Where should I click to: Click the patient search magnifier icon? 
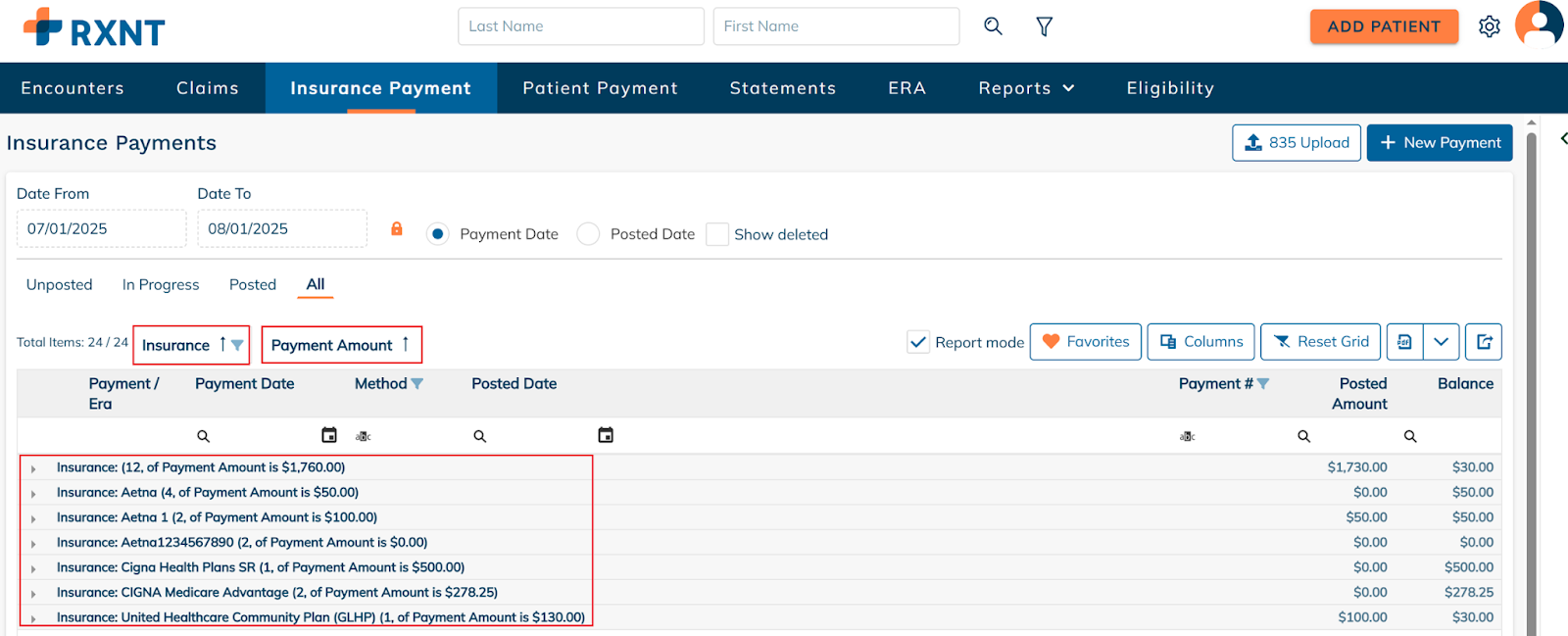[993, 26]
